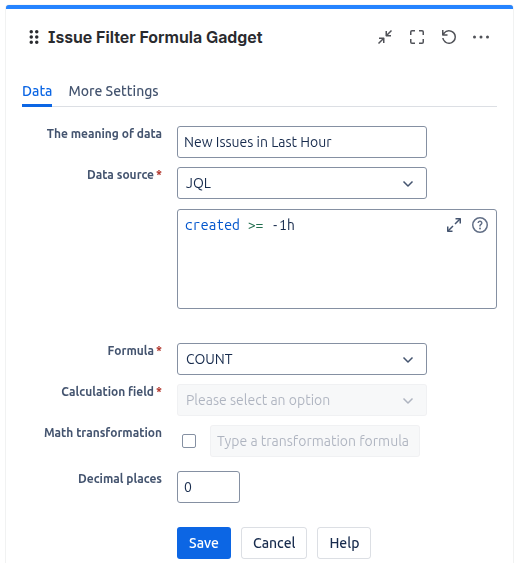
Task: Open the gadget more actions menu
Action: coord(481,37)
